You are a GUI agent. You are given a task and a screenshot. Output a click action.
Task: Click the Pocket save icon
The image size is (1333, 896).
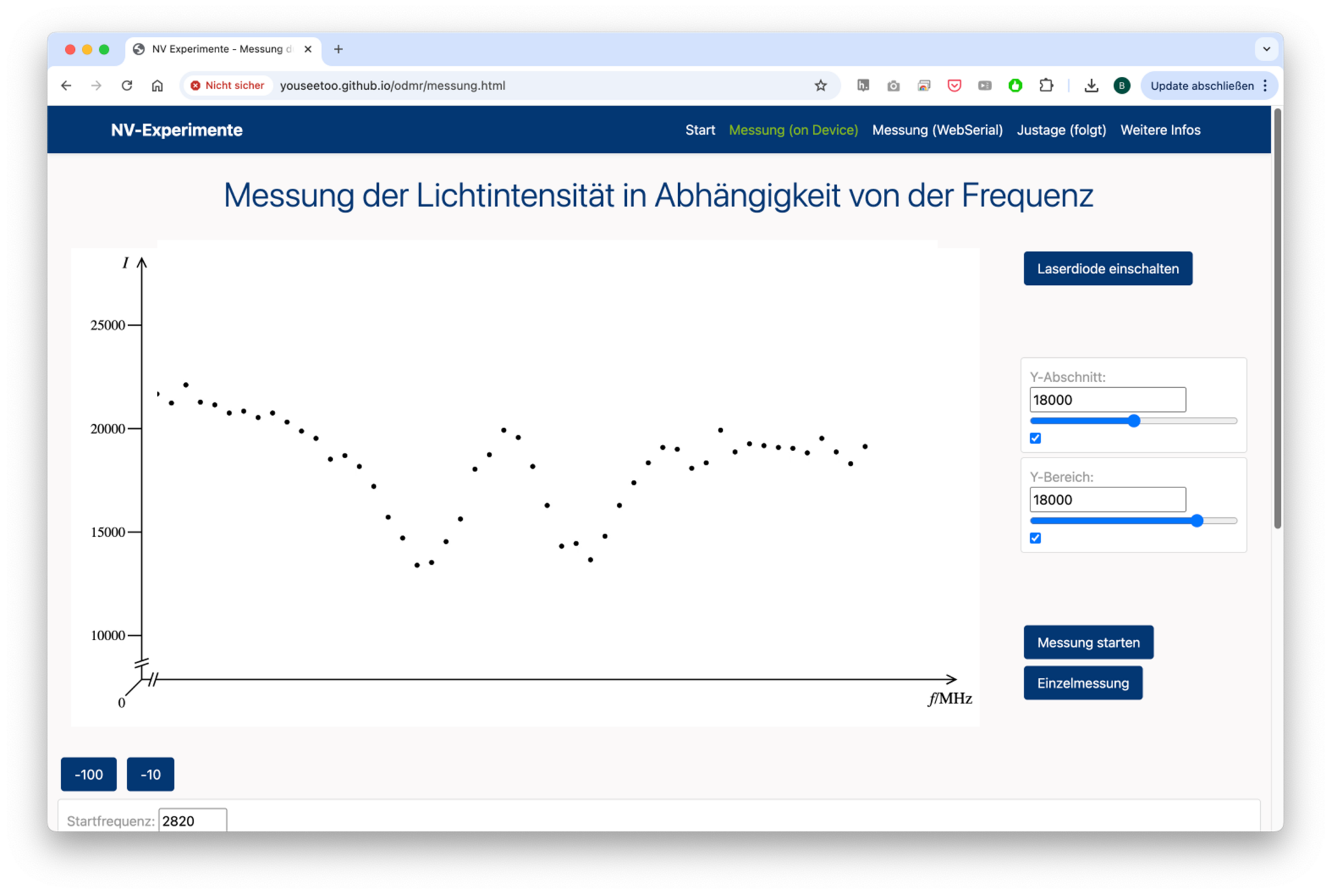tap(954, 85)
